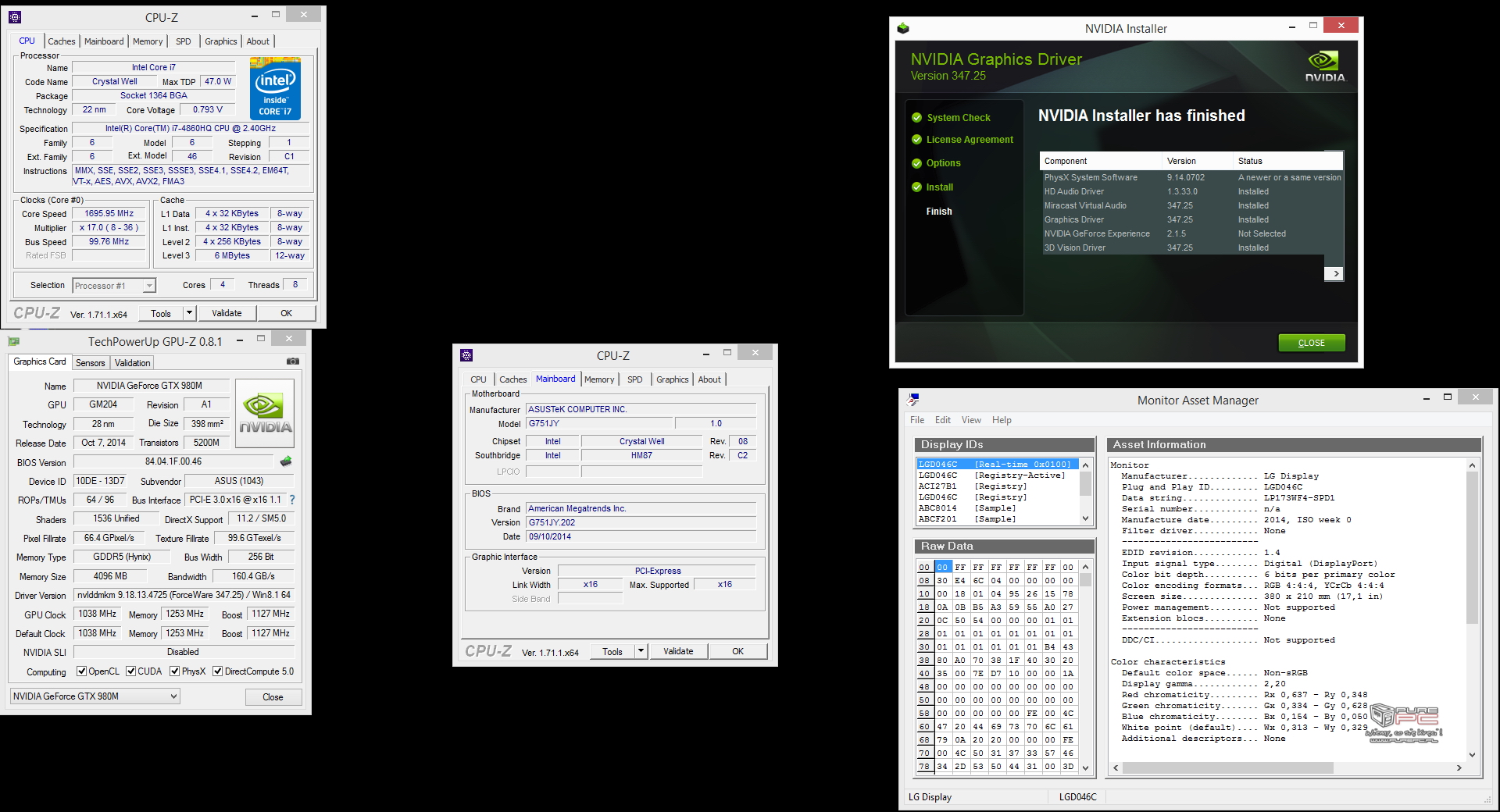The image size is (1500, 812).
Task: Toggle the PhysX checkbox
Action: 175,671
